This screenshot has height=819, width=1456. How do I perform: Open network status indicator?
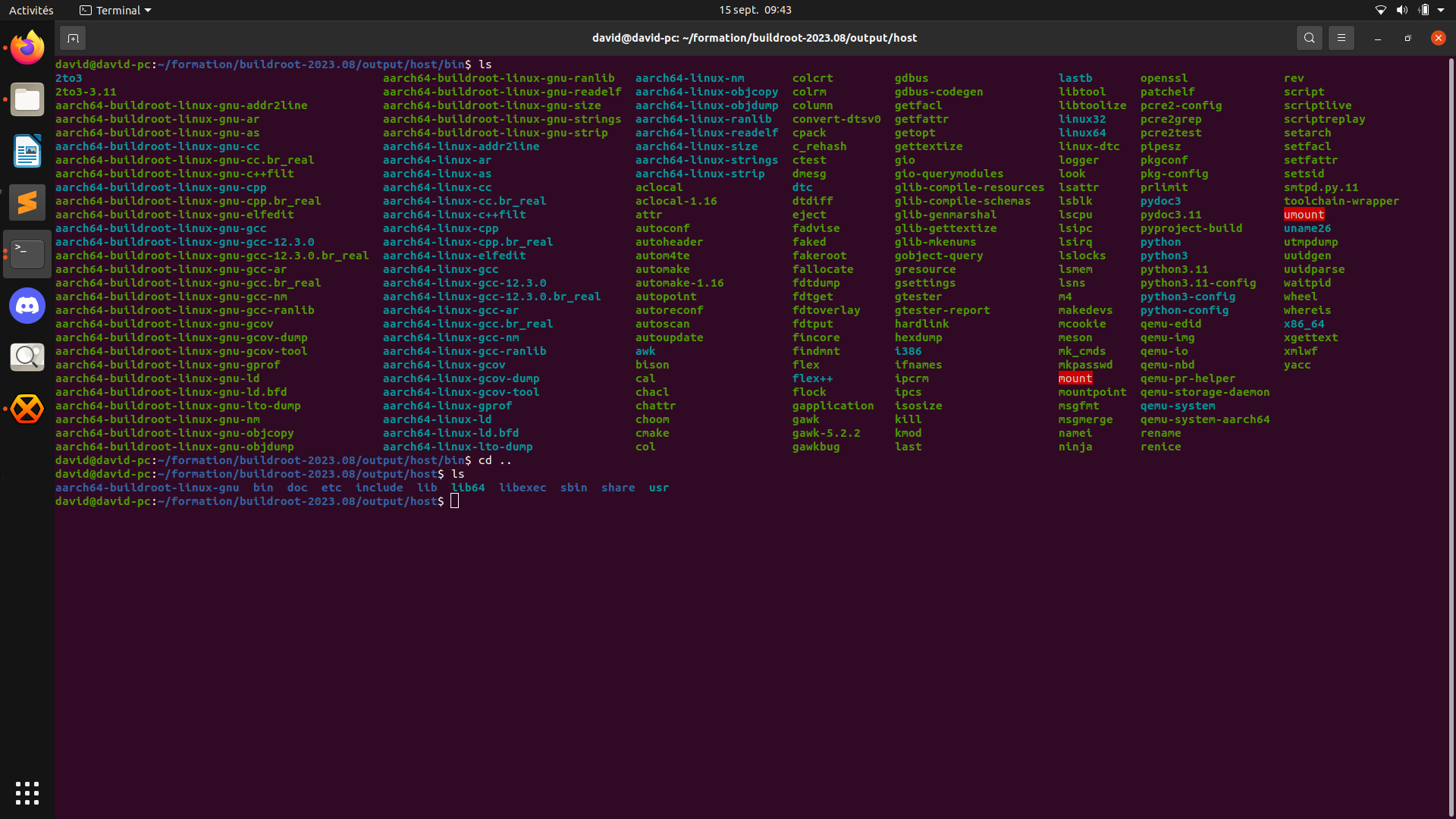tap(1380, 10)
